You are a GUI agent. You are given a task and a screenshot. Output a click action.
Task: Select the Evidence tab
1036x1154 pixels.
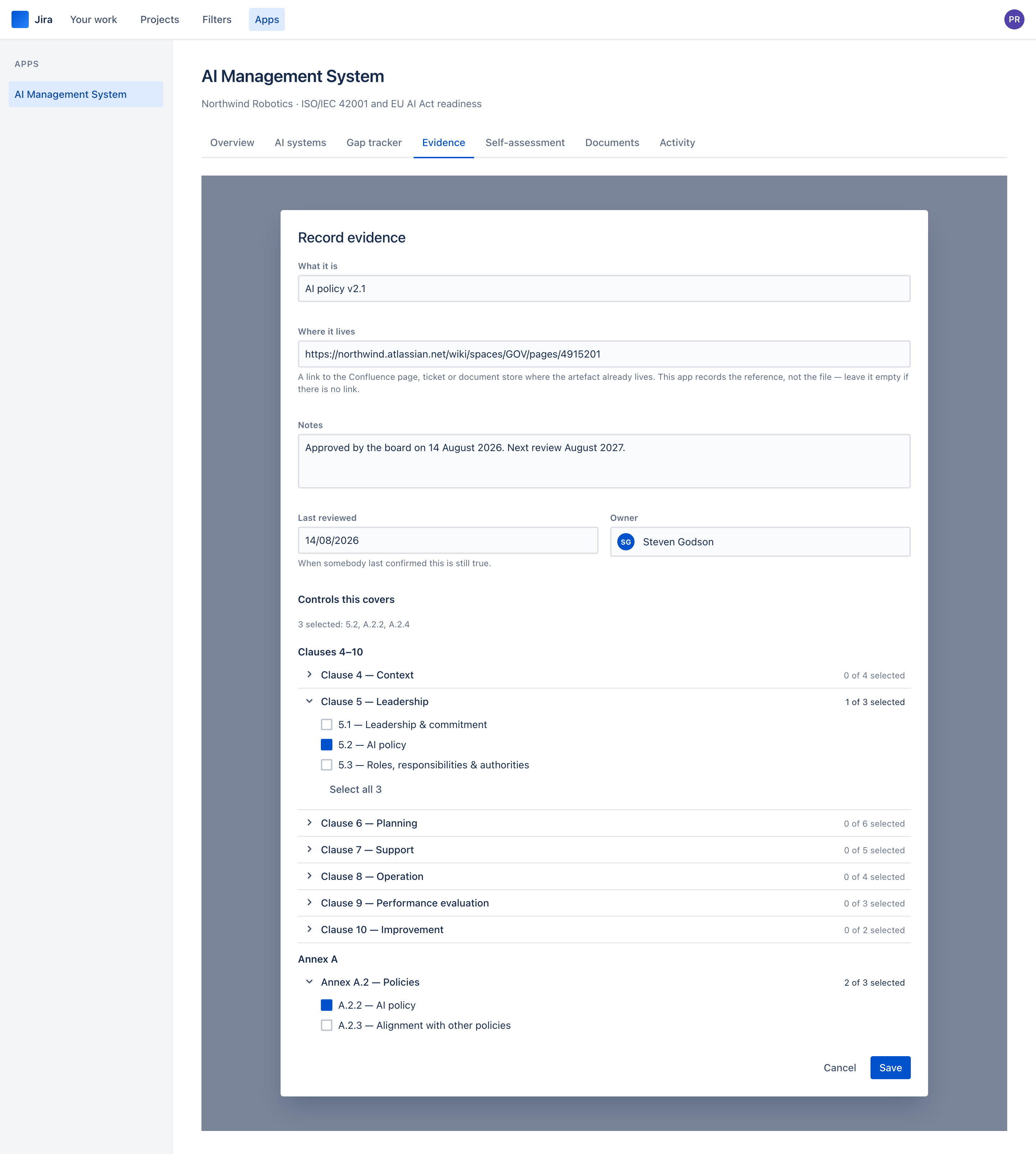[444, 142]
